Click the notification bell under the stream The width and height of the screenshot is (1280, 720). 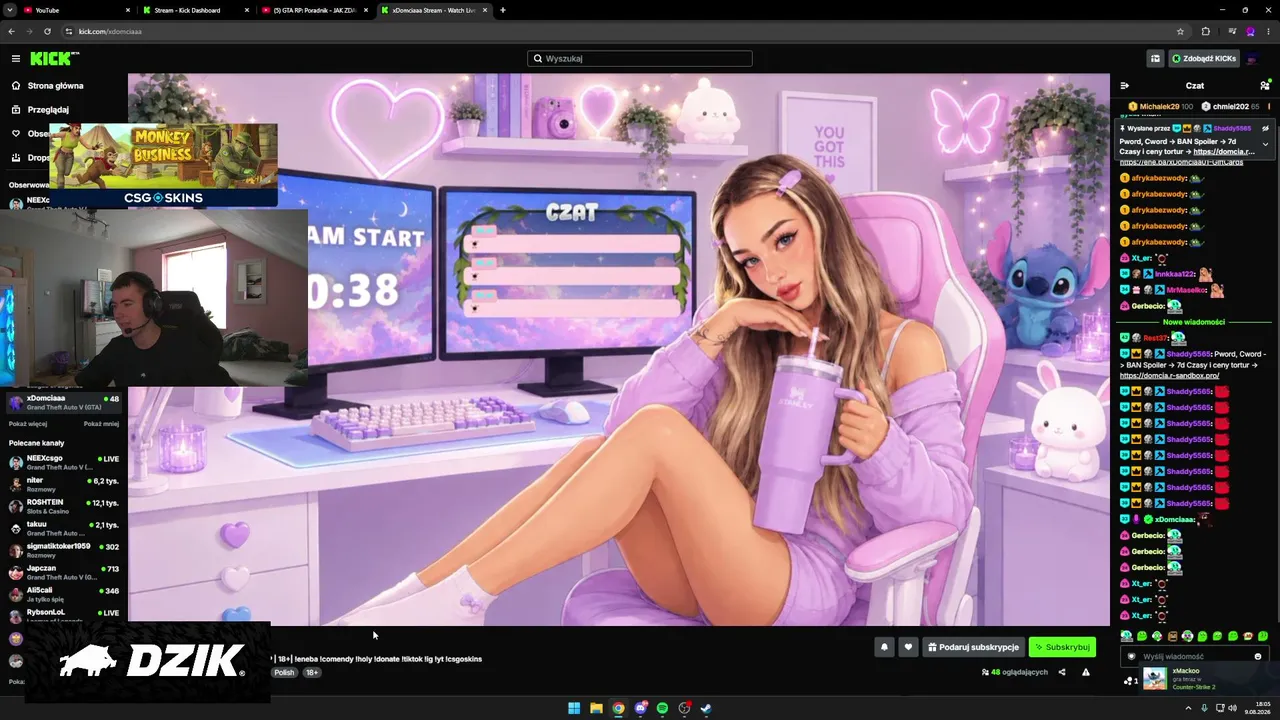pos(884,647)
